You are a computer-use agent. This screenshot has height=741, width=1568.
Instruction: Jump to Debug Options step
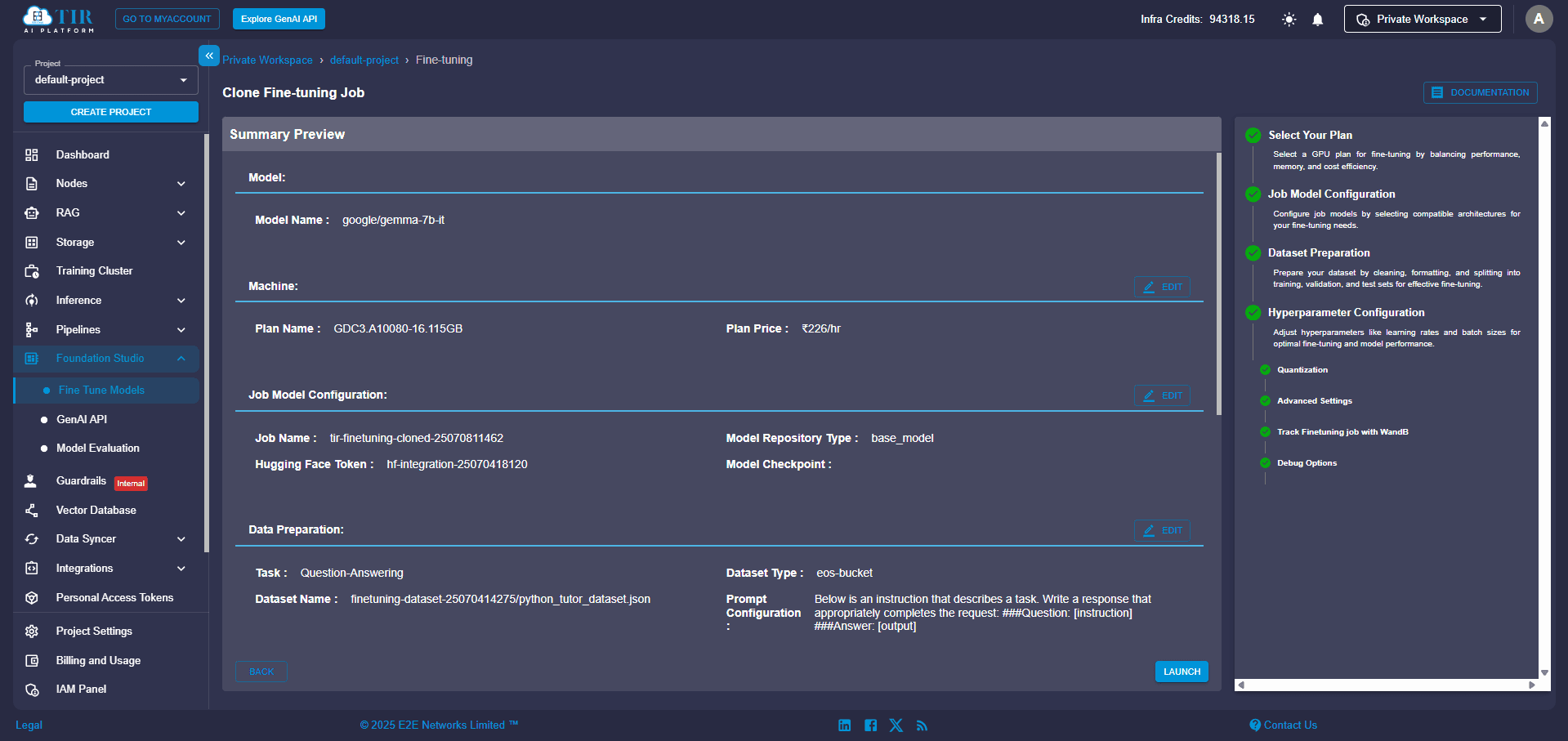[1307, 464]
